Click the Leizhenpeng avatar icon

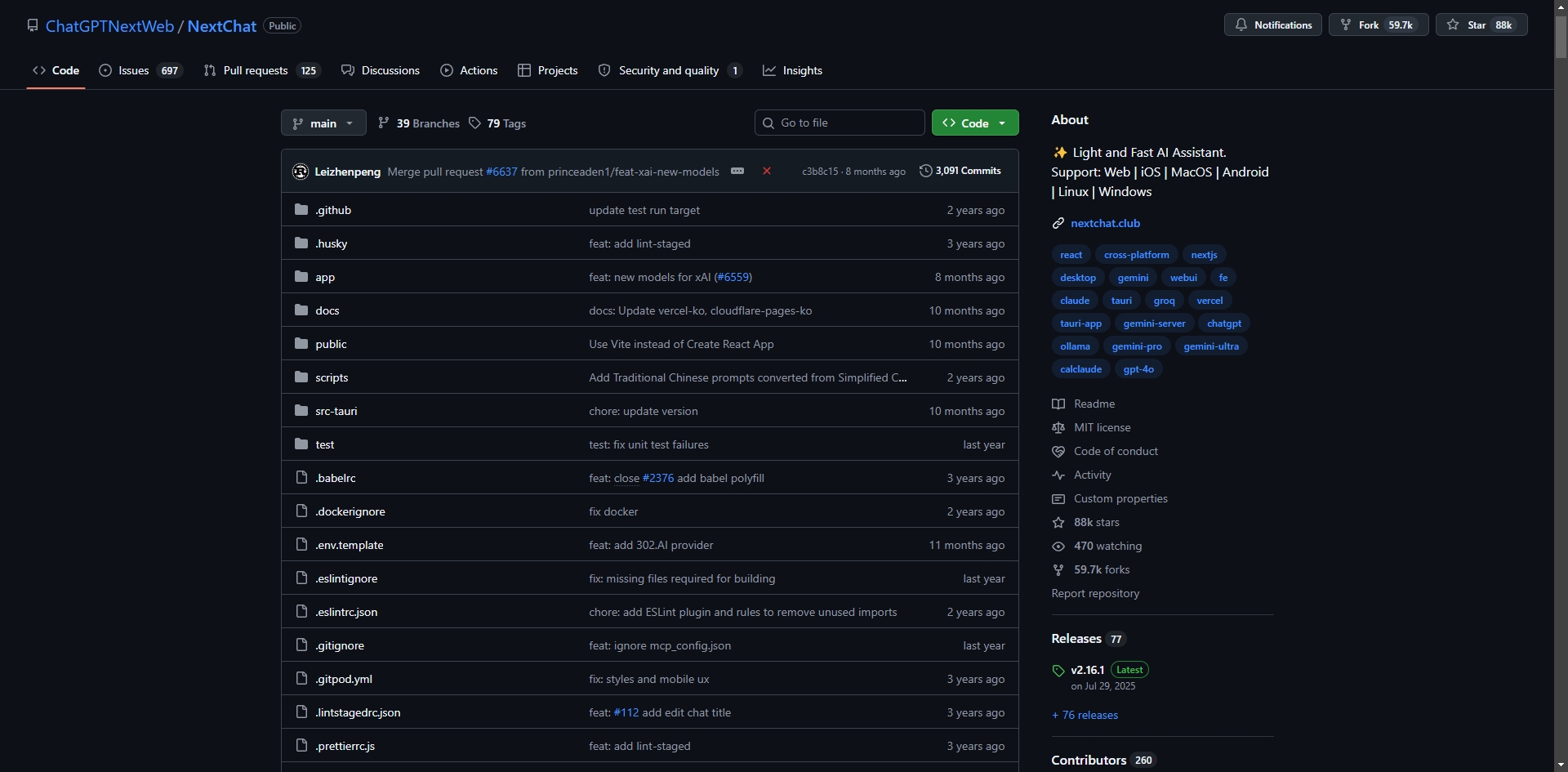click(301, 172)
